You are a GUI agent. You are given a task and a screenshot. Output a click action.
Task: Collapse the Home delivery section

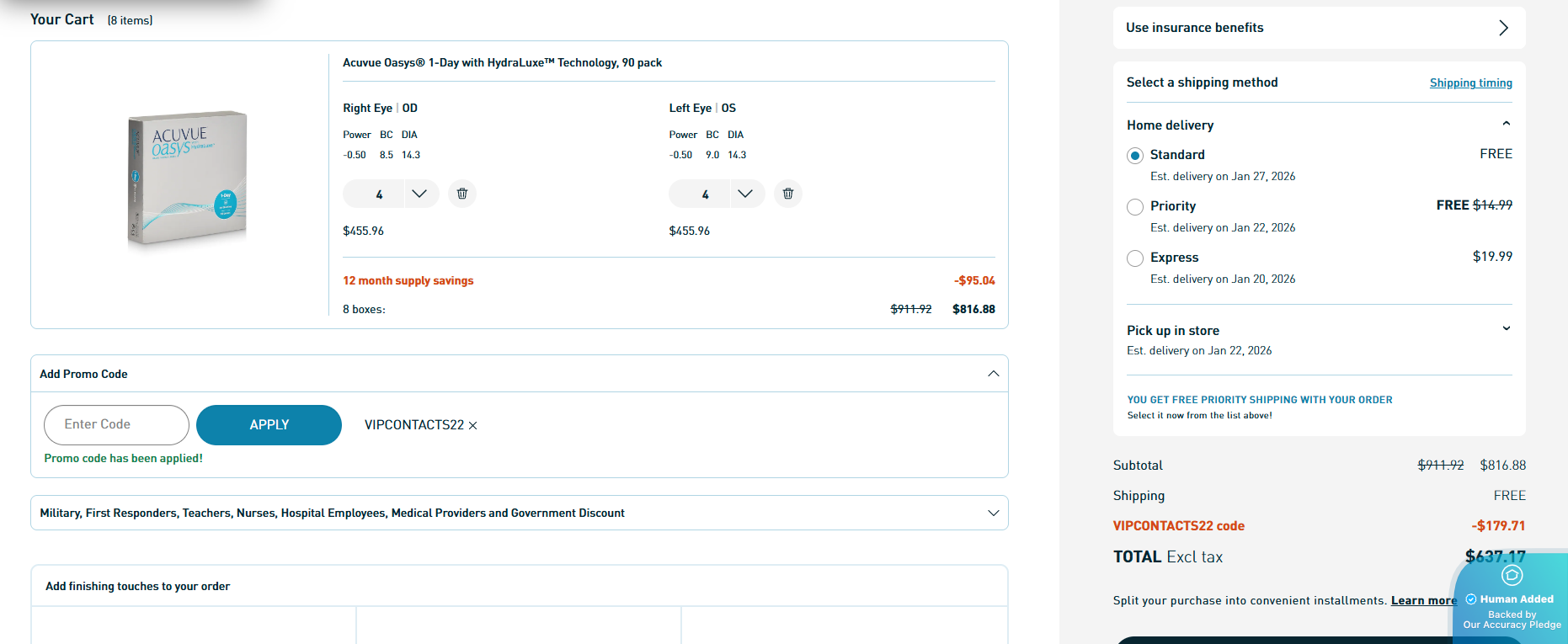tap(1506, 125)
